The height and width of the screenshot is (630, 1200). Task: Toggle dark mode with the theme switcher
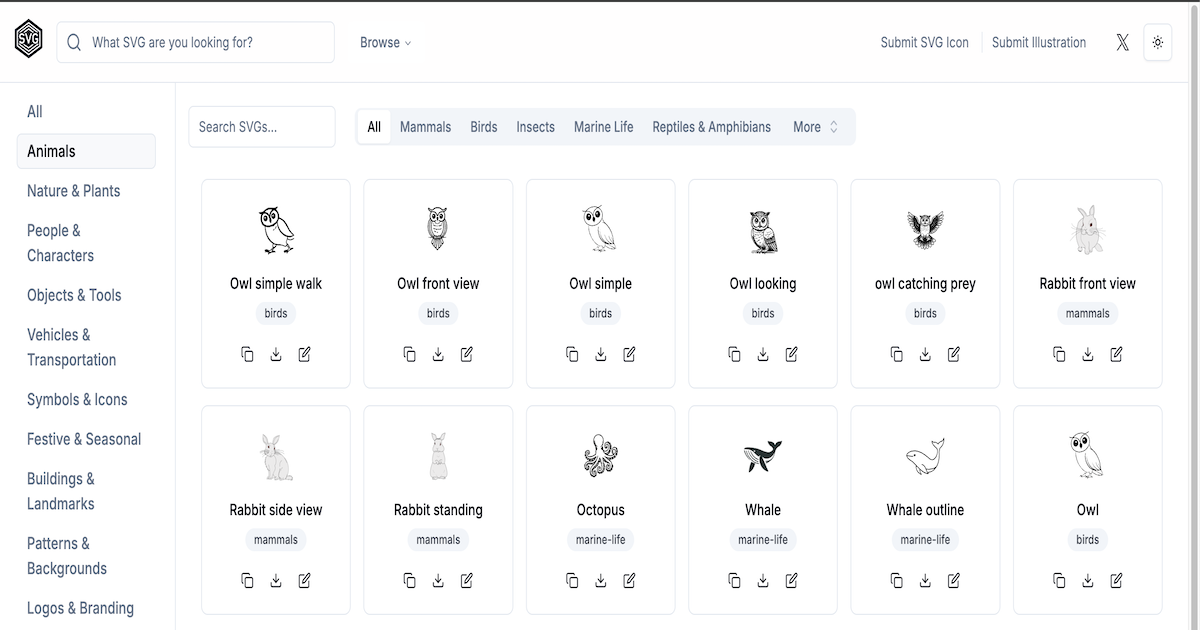coord(1158,42)
